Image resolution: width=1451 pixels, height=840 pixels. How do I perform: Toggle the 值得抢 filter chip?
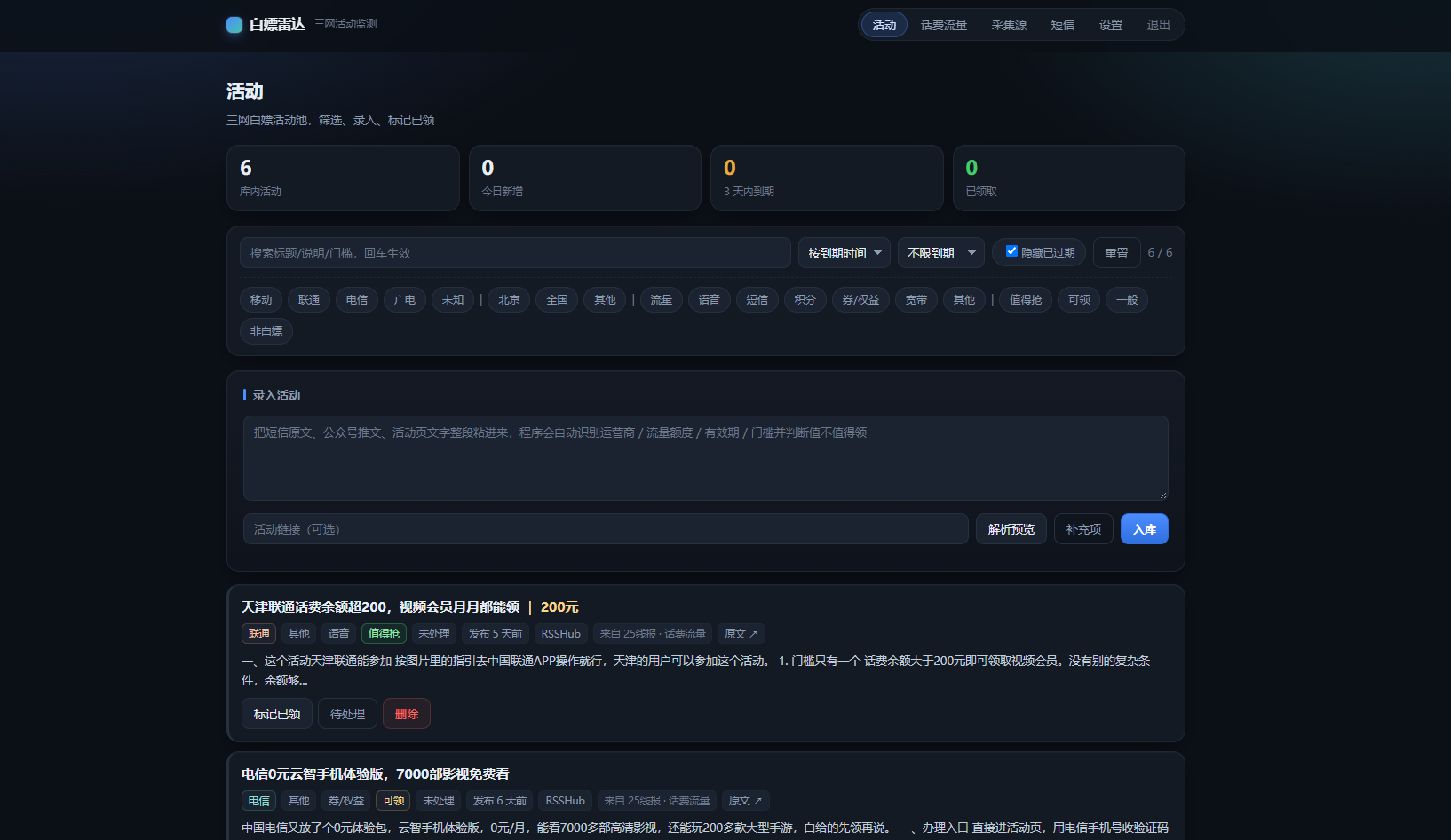[x=1026, y=300]
